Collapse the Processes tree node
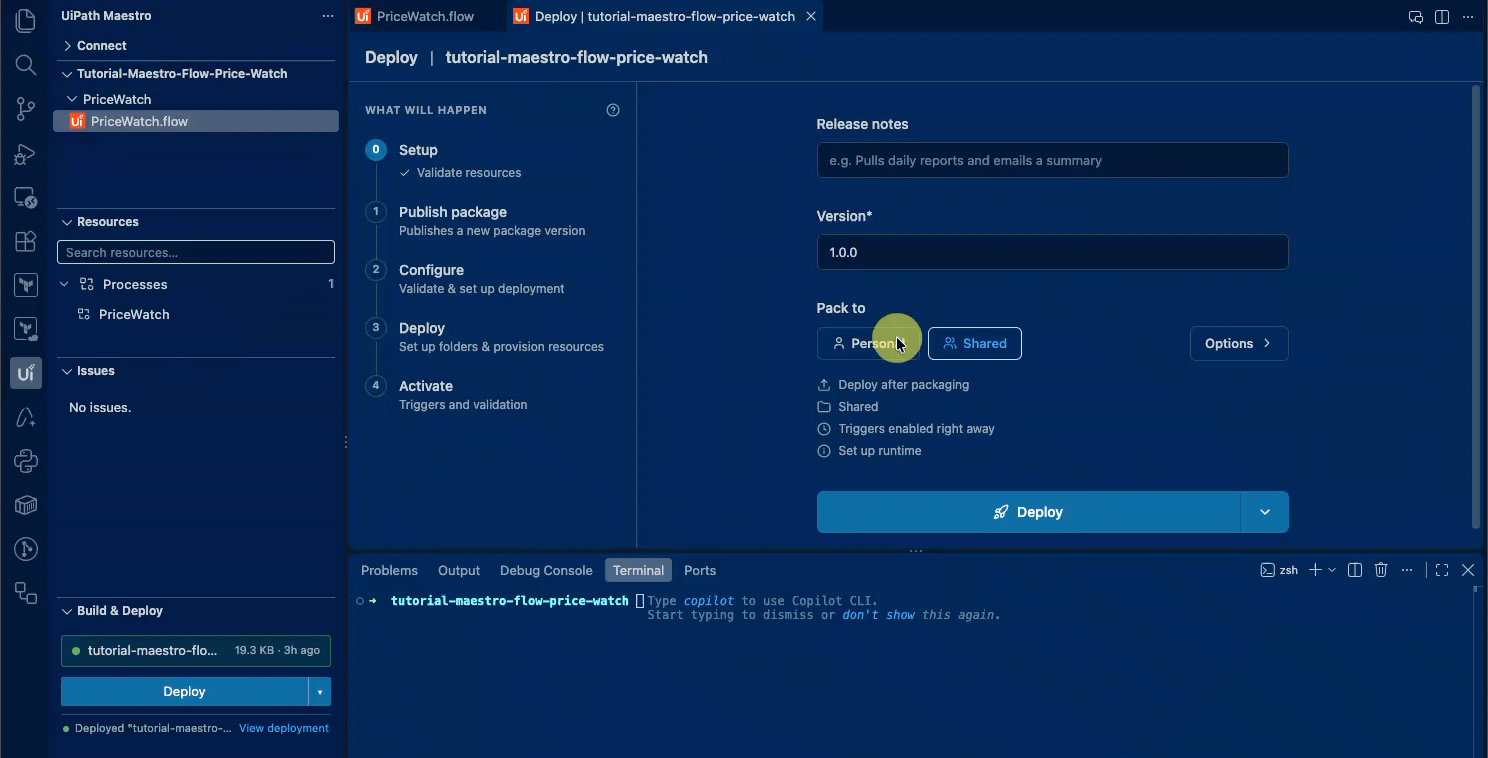 pyautogui.click(x=65, y=284)
